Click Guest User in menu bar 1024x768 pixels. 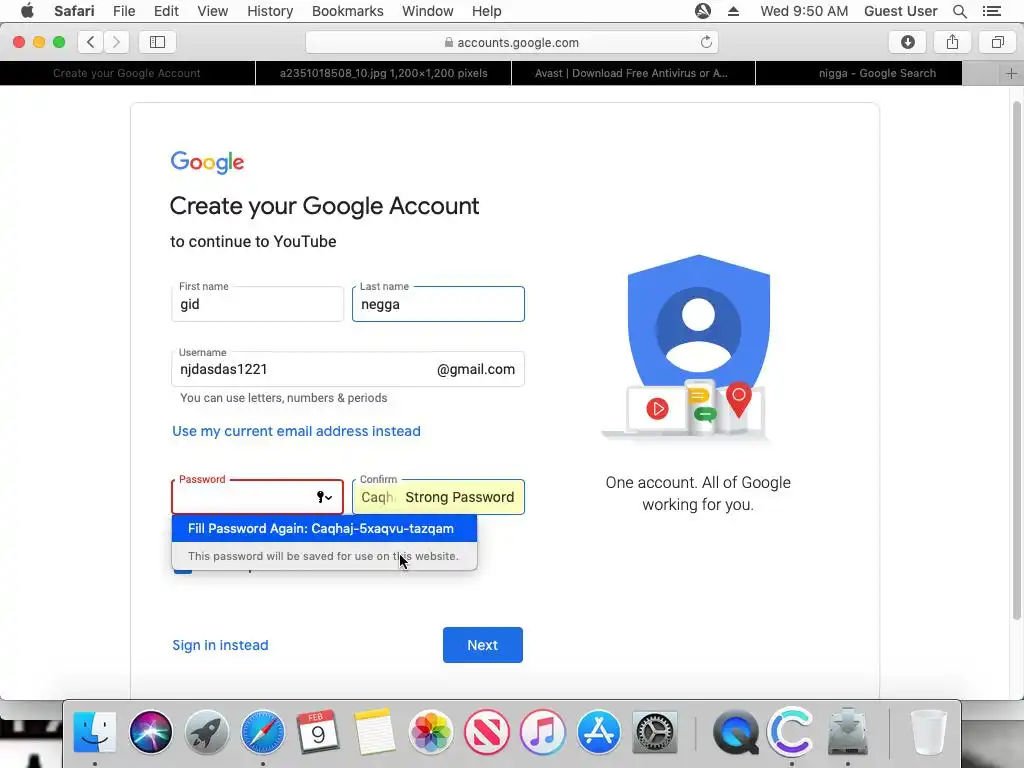click(900, 11)
